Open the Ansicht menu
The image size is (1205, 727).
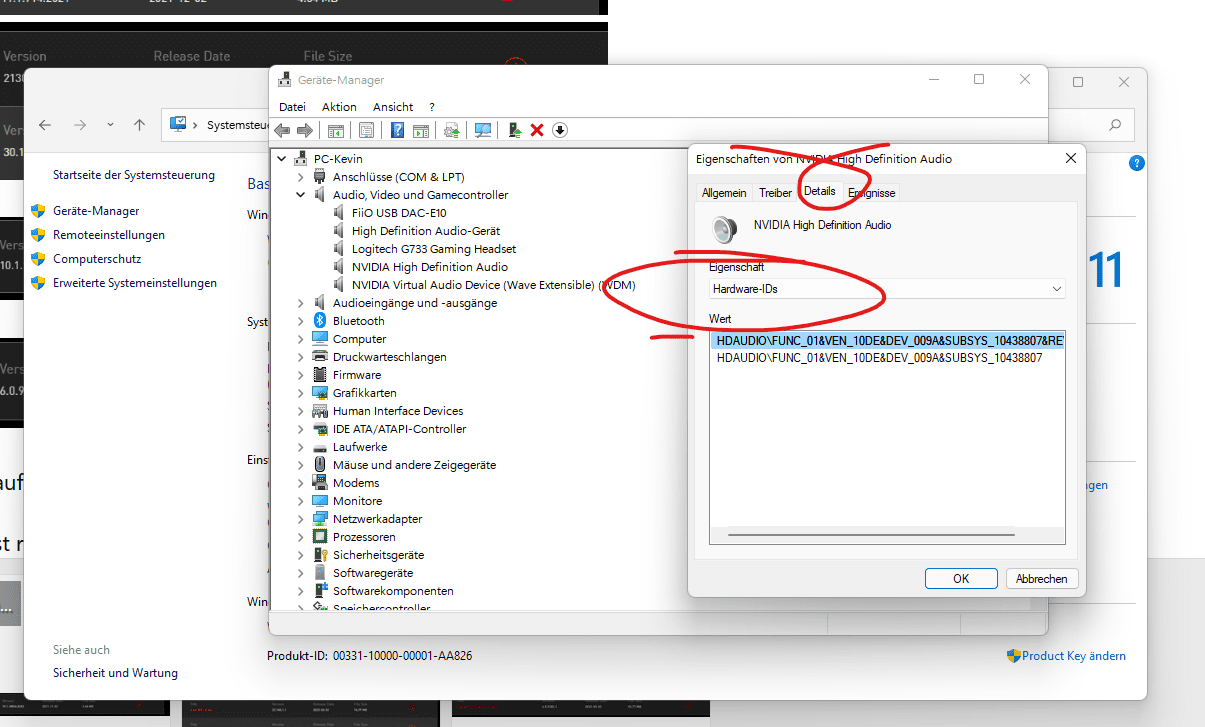coord(393,107)
